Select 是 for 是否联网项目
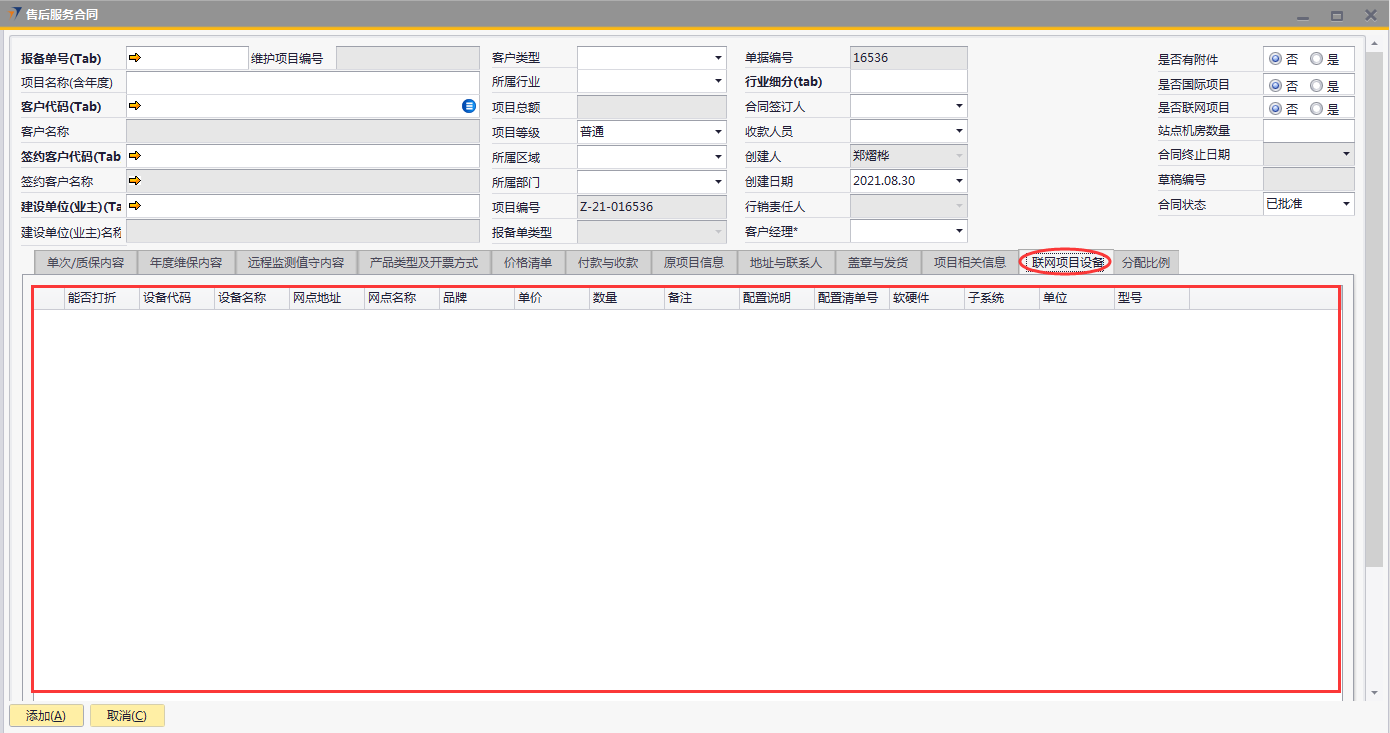The height and width of the screenshot is (733, 1390). 1316,109
